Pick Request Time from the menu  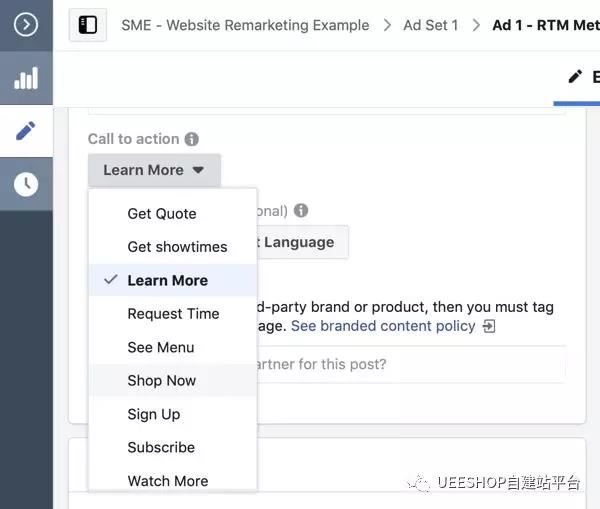tap(173, 314)
